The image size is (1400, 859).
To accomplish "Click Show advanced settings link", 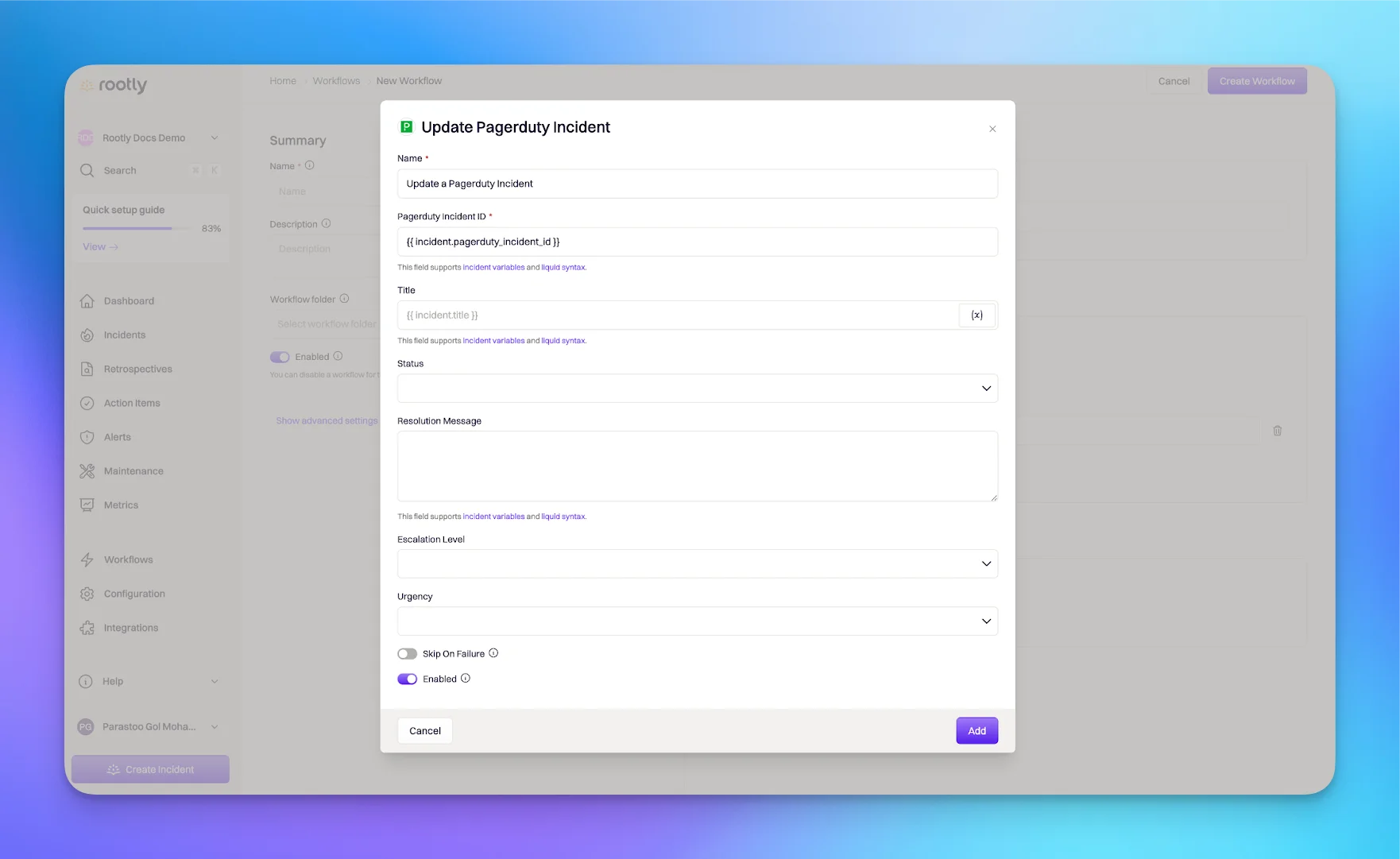I will [x=327, y=421].
